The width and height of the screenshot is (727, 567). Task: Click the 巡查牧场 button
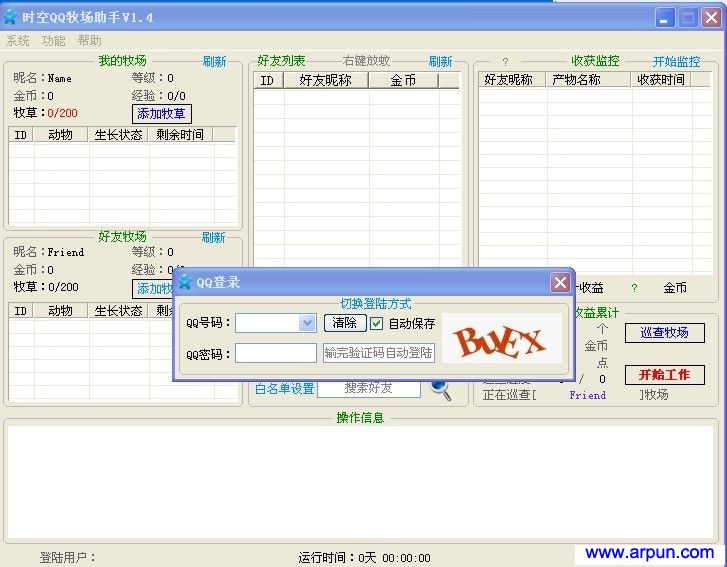pyautogui.click(x=664, y=333)
